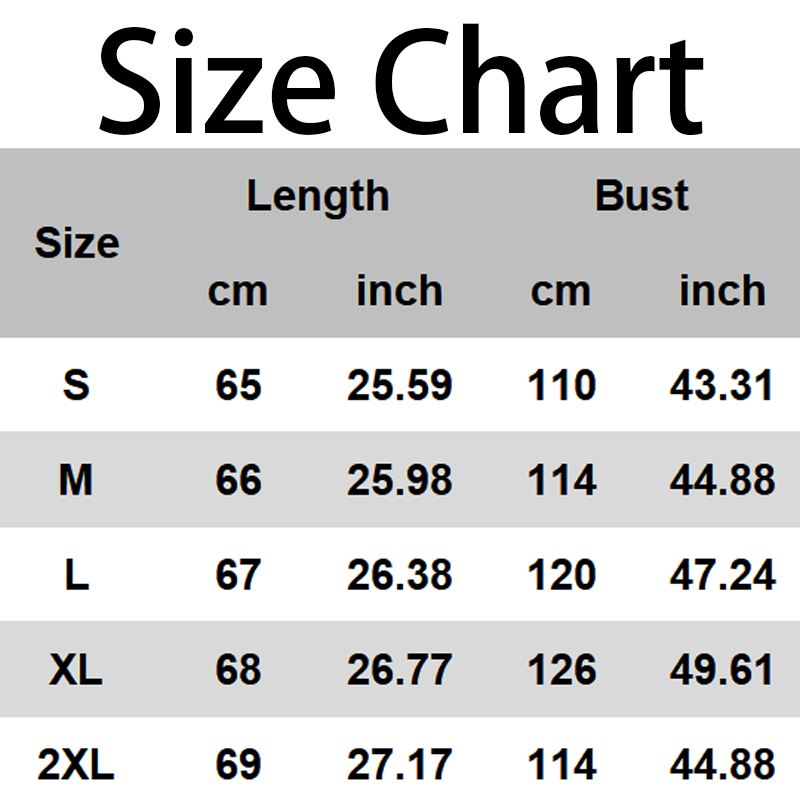Screen dimensions: 800x800
Task: Click the 25.59 inch length value
Action: click(399, 385)
